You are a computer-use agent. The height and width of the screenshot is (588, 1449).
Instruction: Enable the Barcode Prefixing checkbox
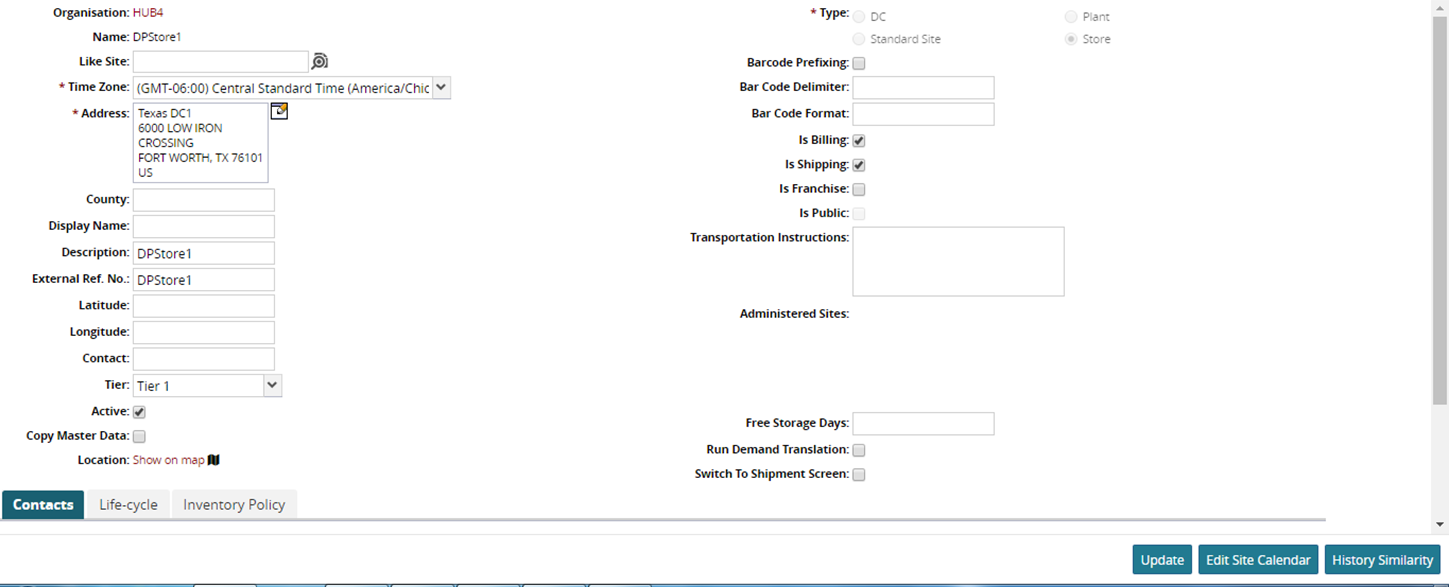[859, 63]
